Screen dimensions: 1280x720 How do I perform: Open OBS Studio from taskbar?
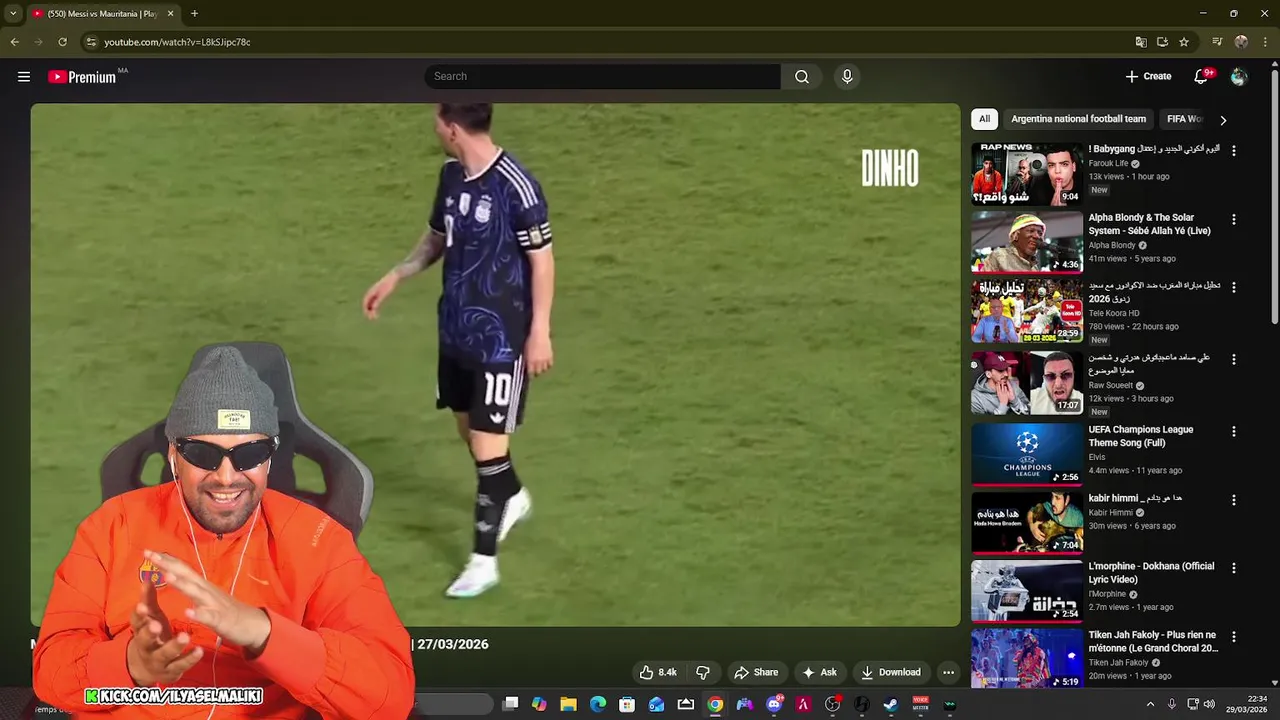point(833,704)
